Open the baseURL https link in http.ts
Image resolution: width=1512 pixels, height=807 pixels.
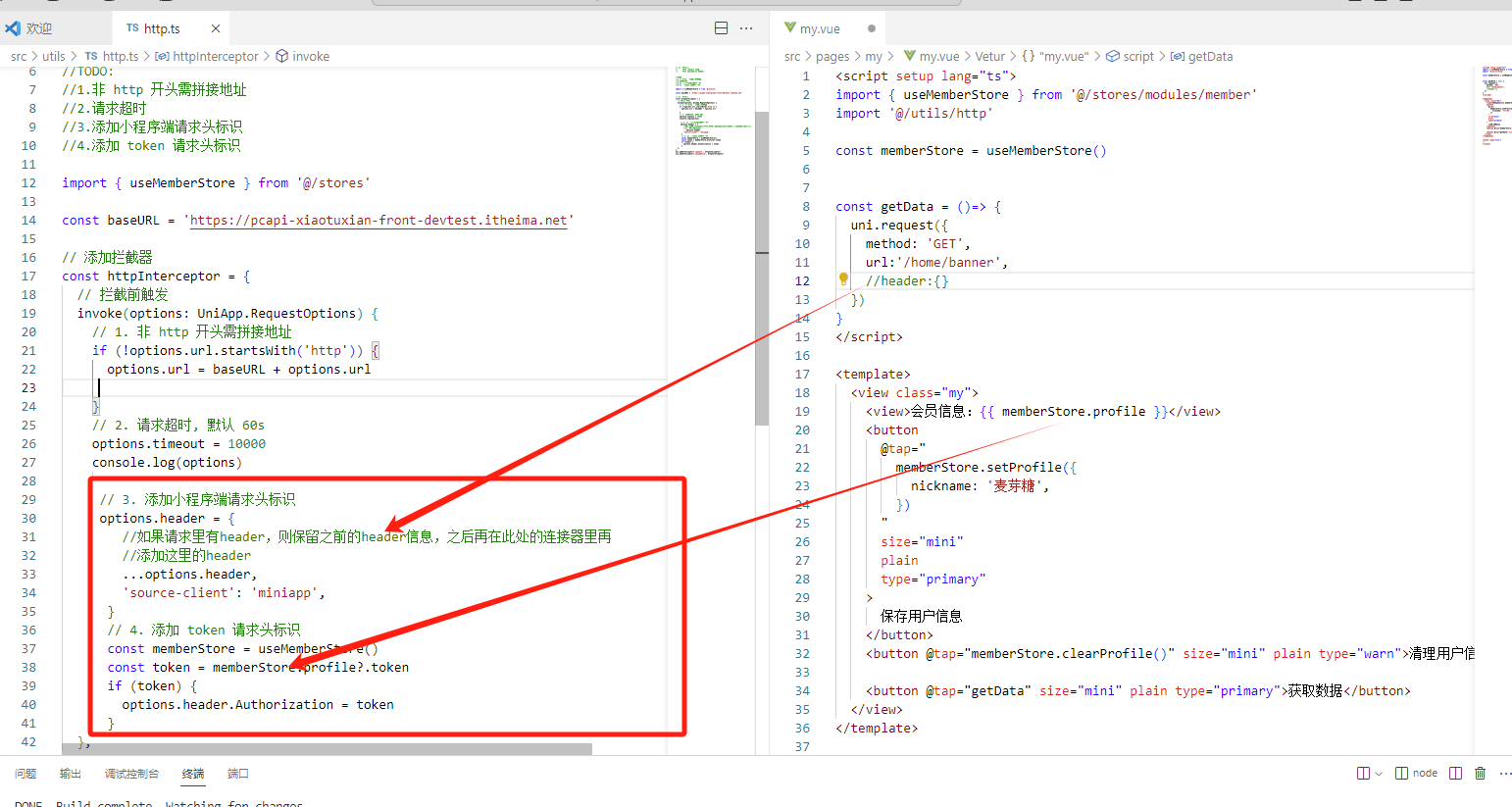click(378, 220)
